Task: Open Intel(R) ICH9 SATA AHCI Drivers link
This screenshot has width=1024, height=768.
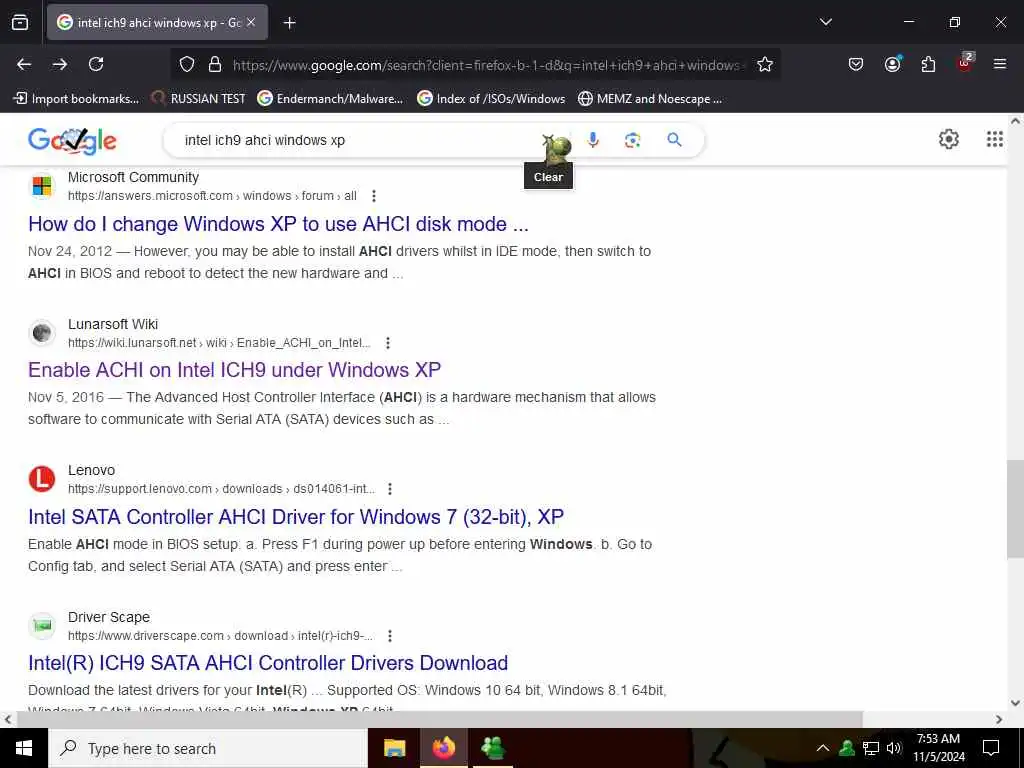Action: (x=268, y=663)
